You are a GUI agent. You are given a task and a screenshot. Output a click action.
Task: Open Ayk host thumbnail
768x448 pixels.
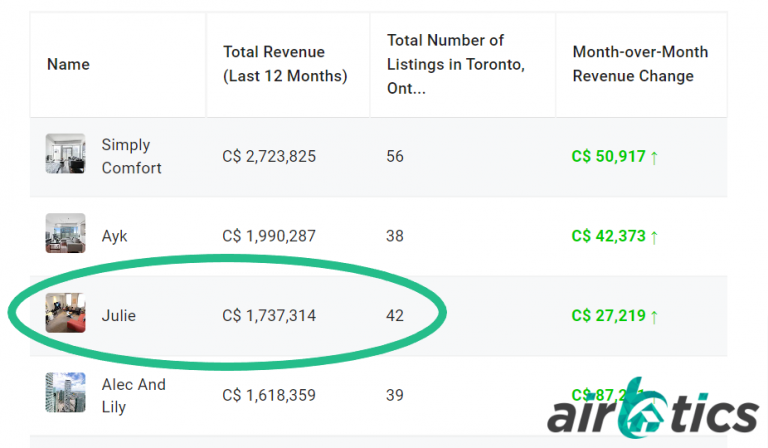pos(66,233)
